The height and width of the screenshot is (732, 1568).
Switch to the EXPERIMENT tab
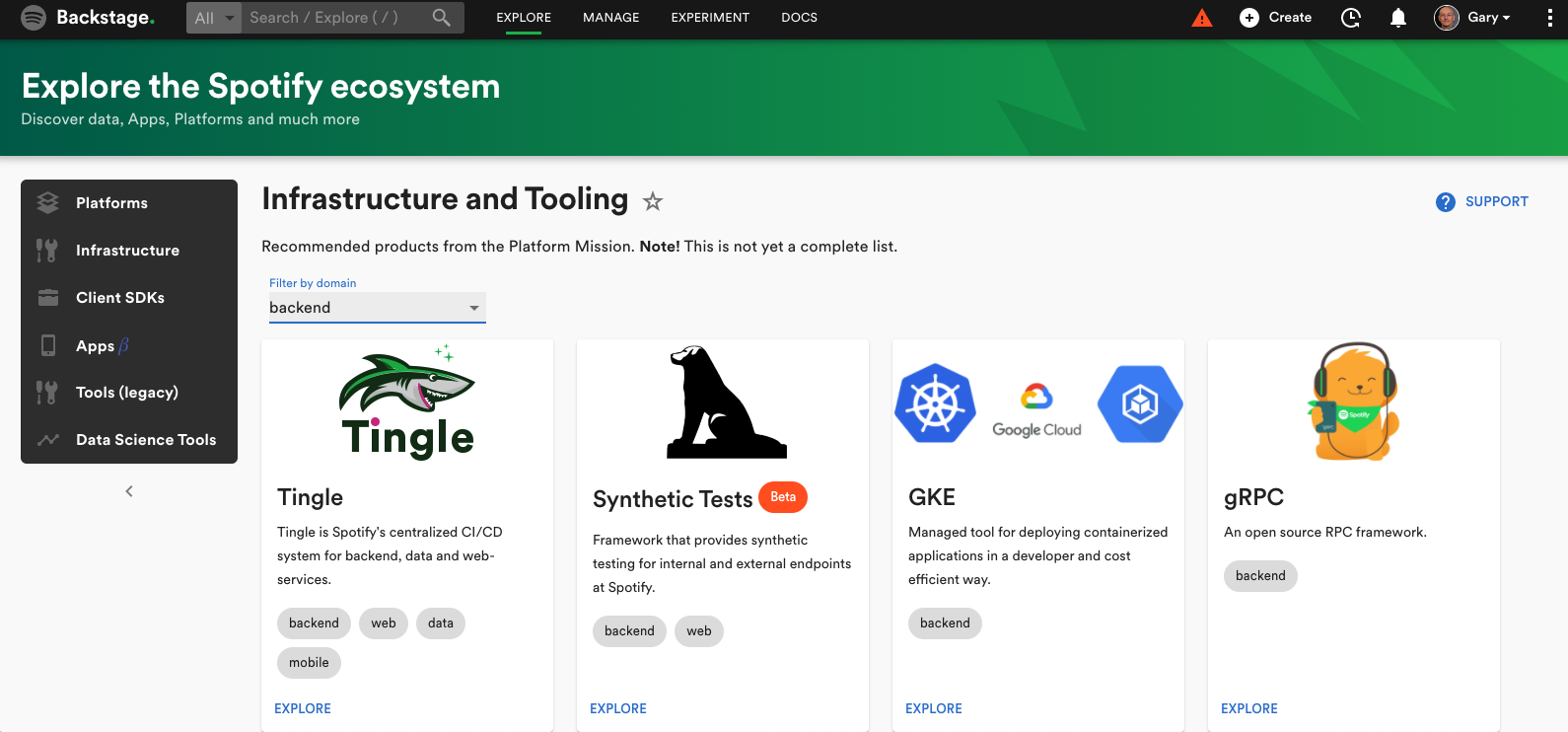pyautogui.click(x=710, y=18)
